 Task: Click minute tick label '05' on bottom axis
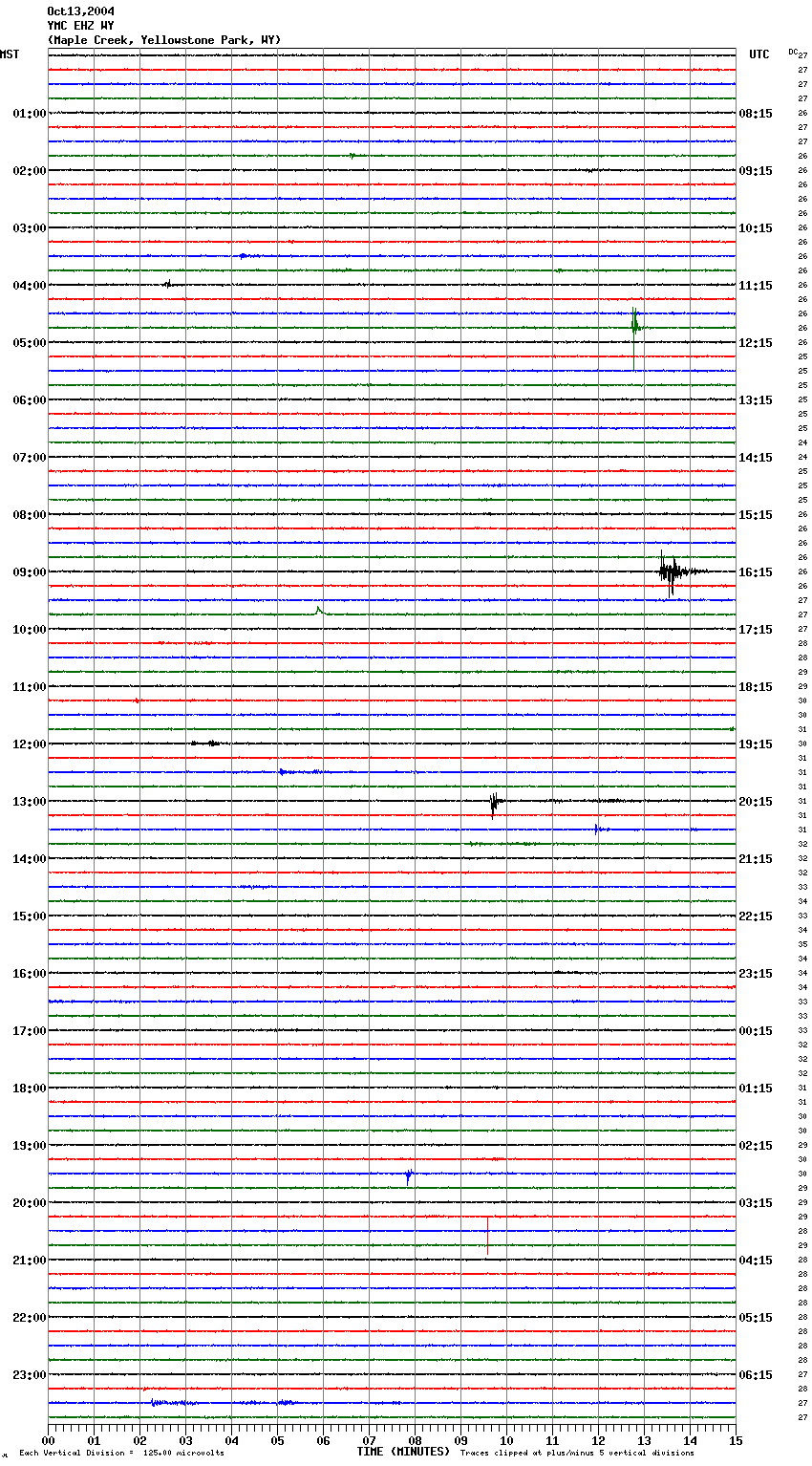pos(277,1440)
